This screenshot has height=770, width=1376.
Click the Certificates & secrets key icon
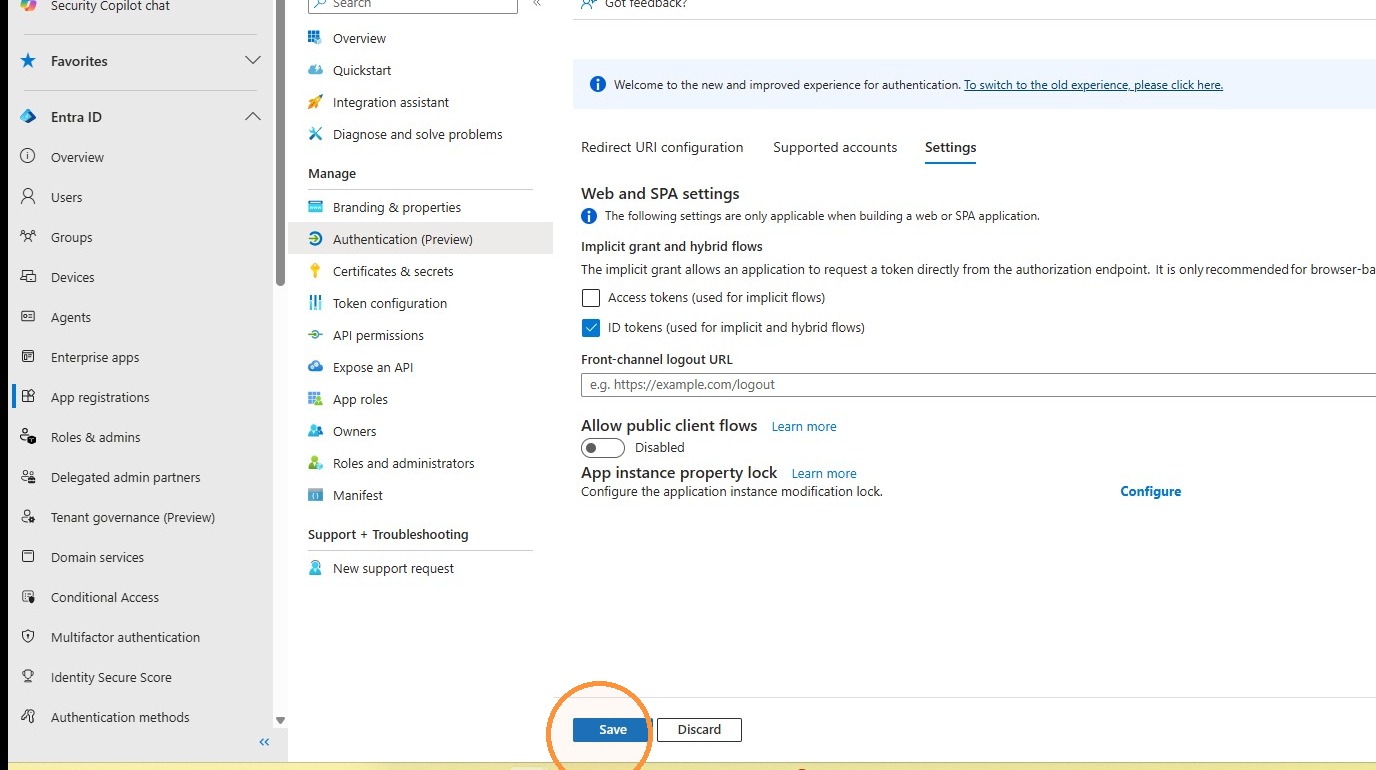pos(315,271)
